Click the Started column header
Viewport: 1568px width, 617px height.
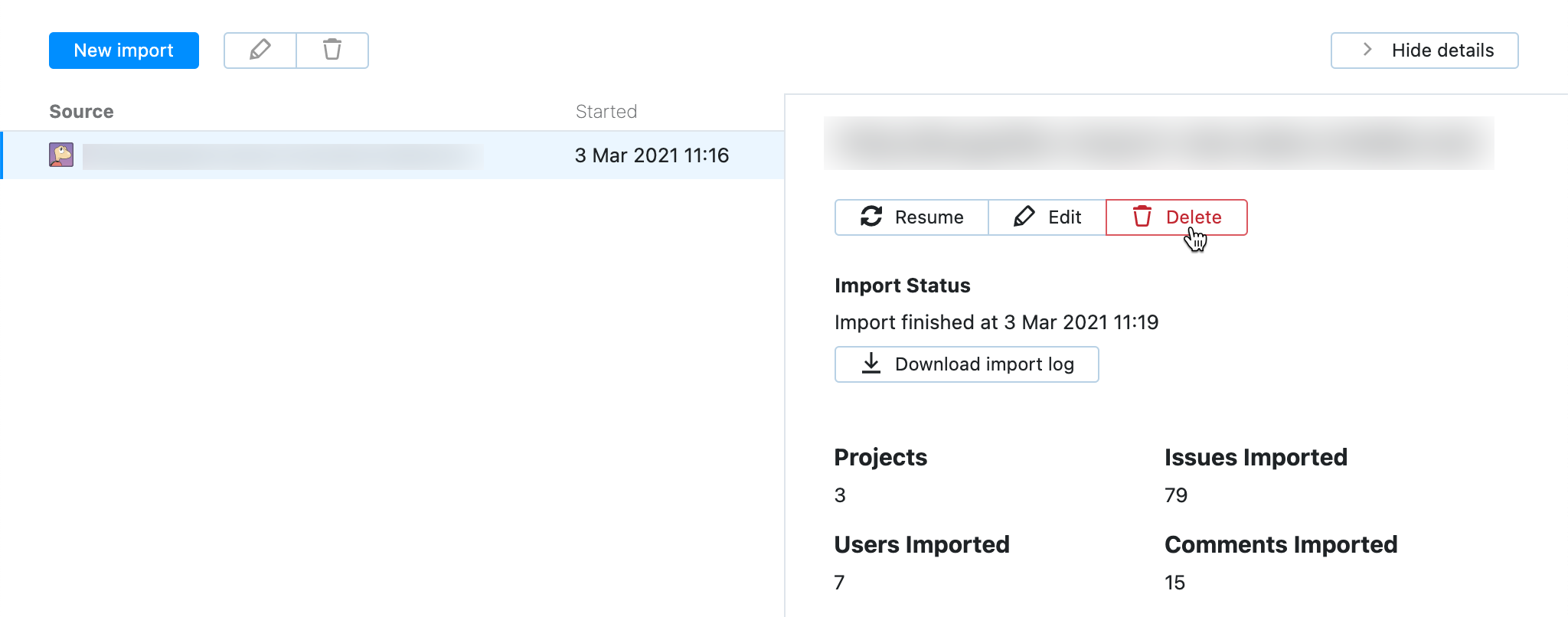pos(606,112)
